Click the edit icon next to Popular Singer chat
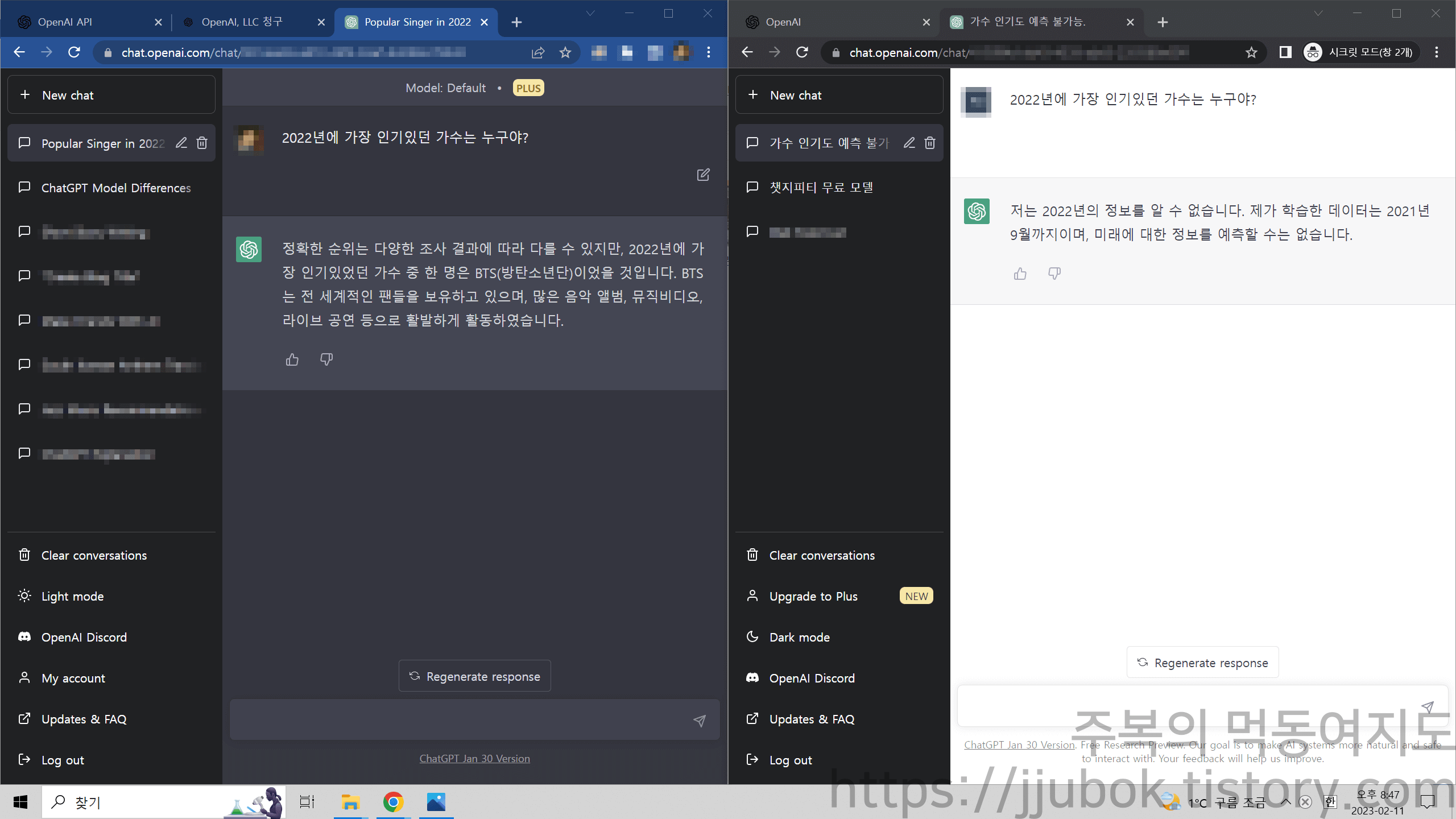Image resolution: width=1456 pixels, height=819 pixels. [x=180, y=143]
